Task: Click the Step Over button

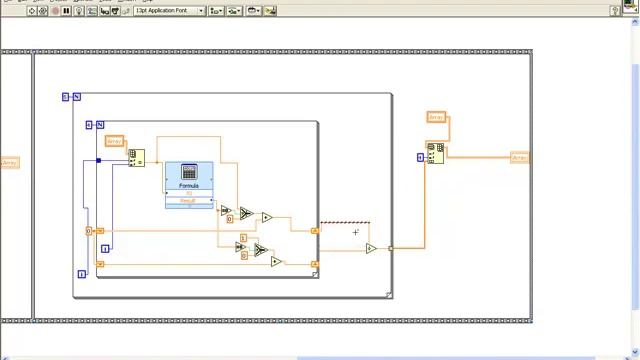Action: pos(116,11)
